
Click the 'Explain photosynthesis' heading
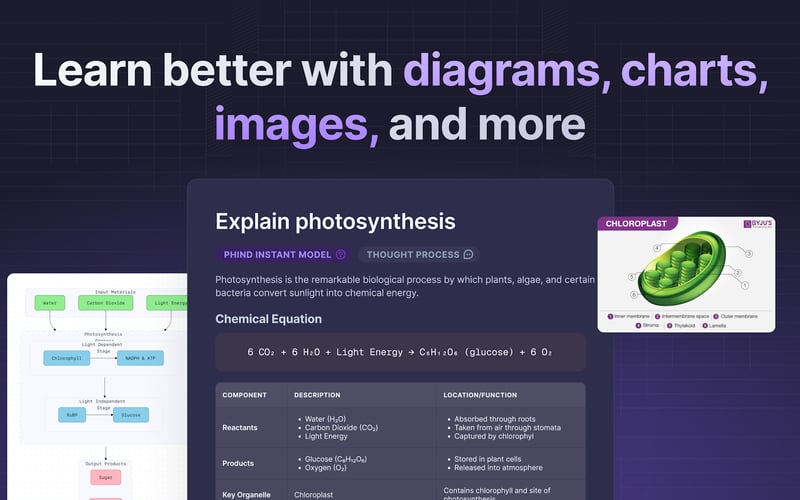335,221
